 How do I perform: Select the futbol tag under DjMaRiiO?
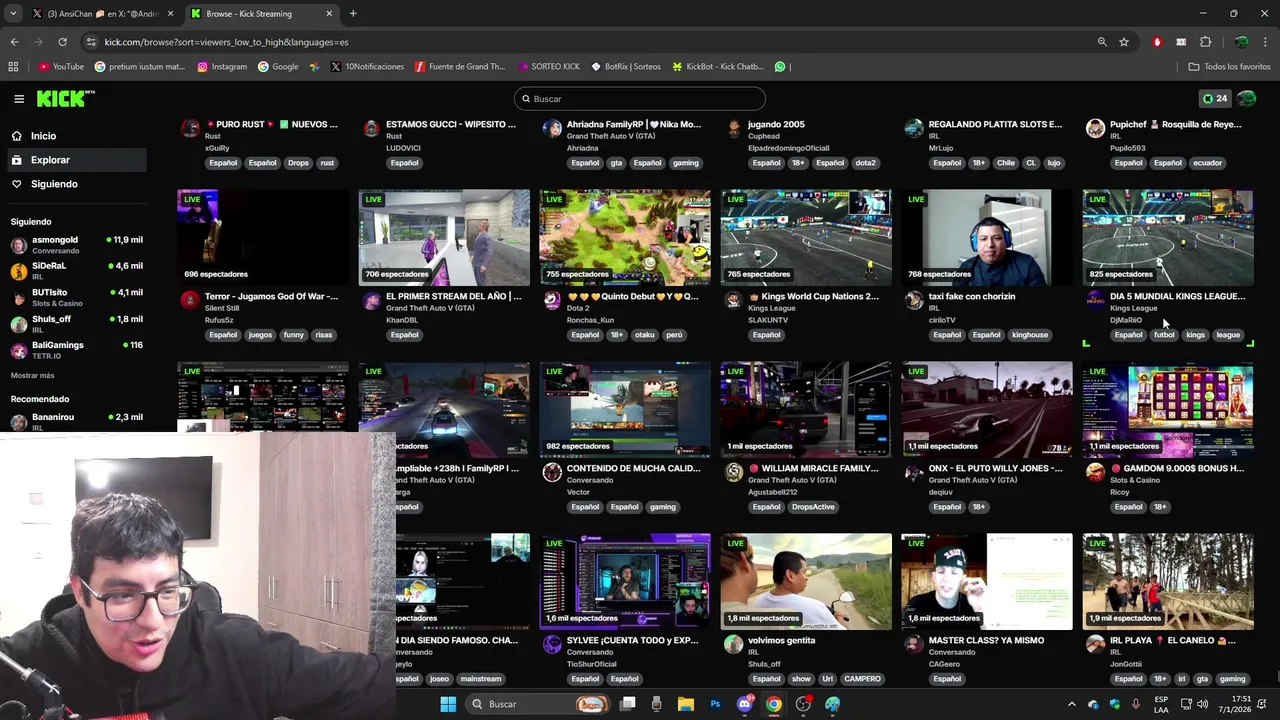click(x=1164, y=335)
